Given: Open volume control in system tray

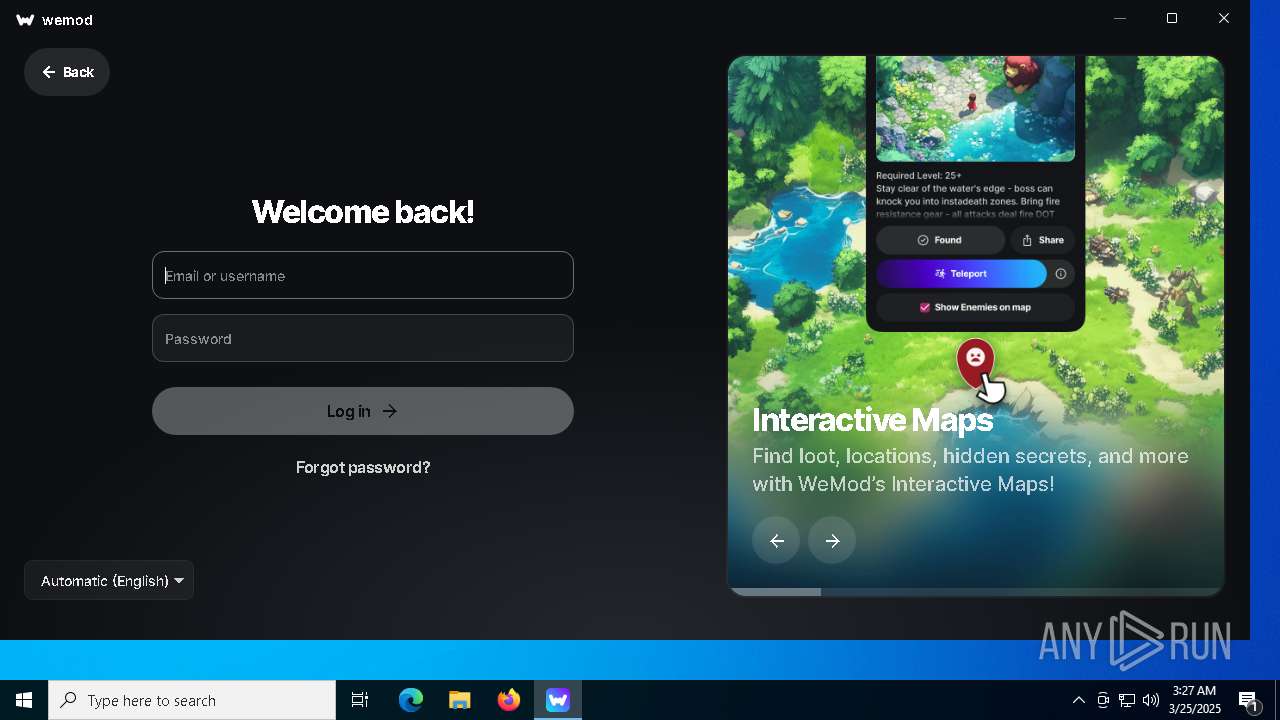Looking at the screenshot, I should pyautogui.click(x=1151, y=700).
